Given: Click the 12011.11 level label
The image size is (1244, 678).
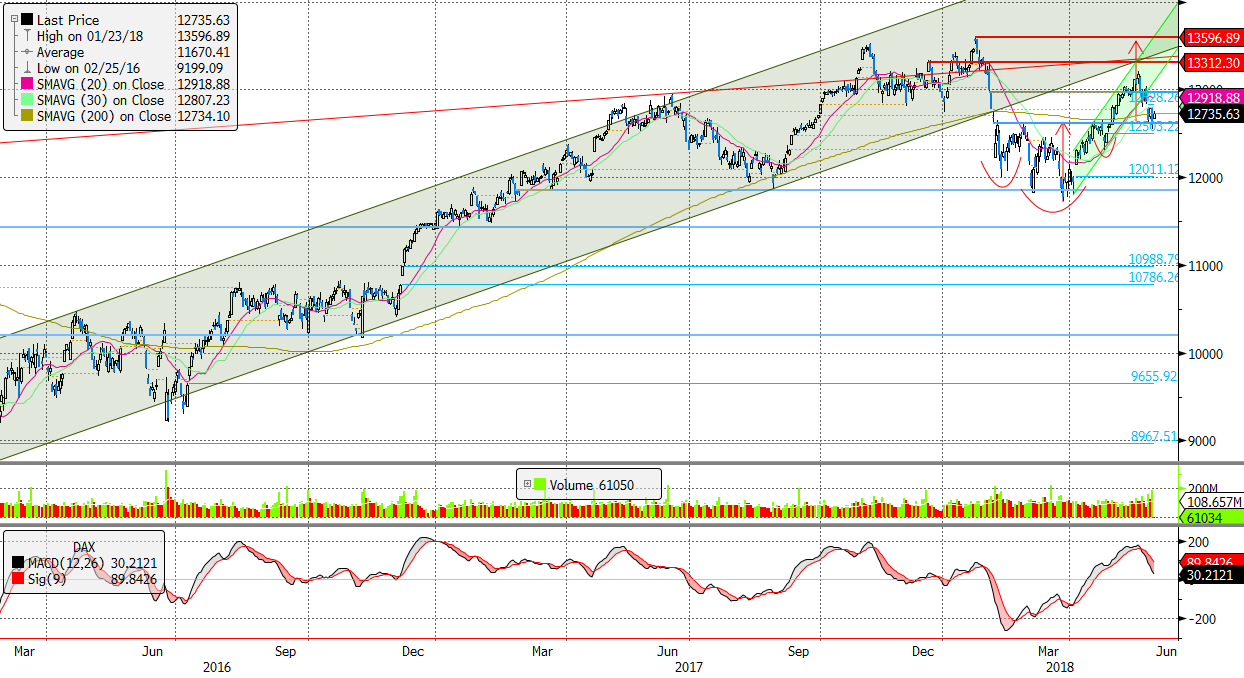Looking at the screenshot, I should [1153, 170].
